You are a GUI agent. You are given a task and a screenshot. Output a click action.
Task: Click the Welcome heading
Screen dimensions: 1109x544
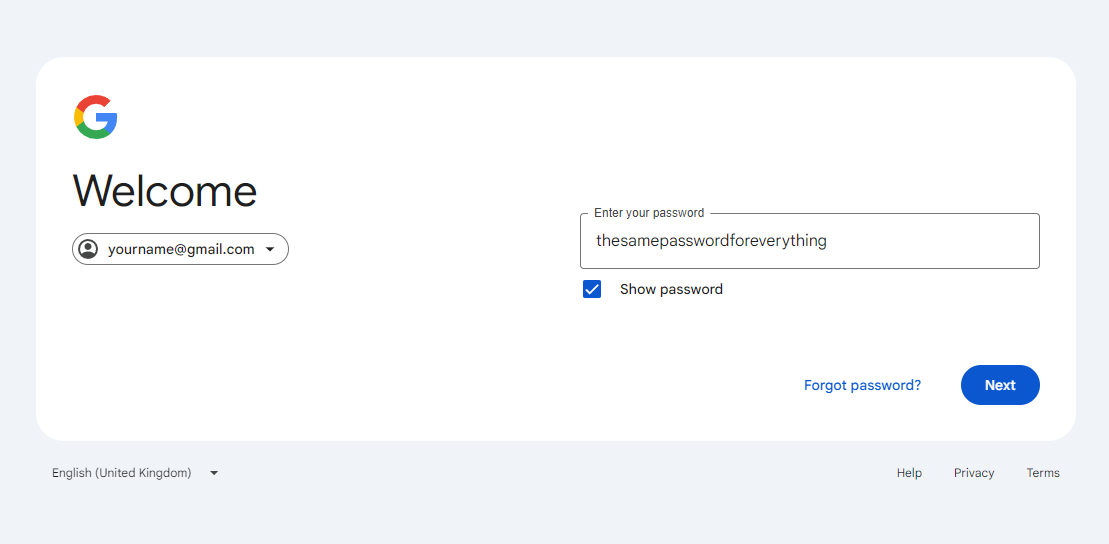pos(165,191)
